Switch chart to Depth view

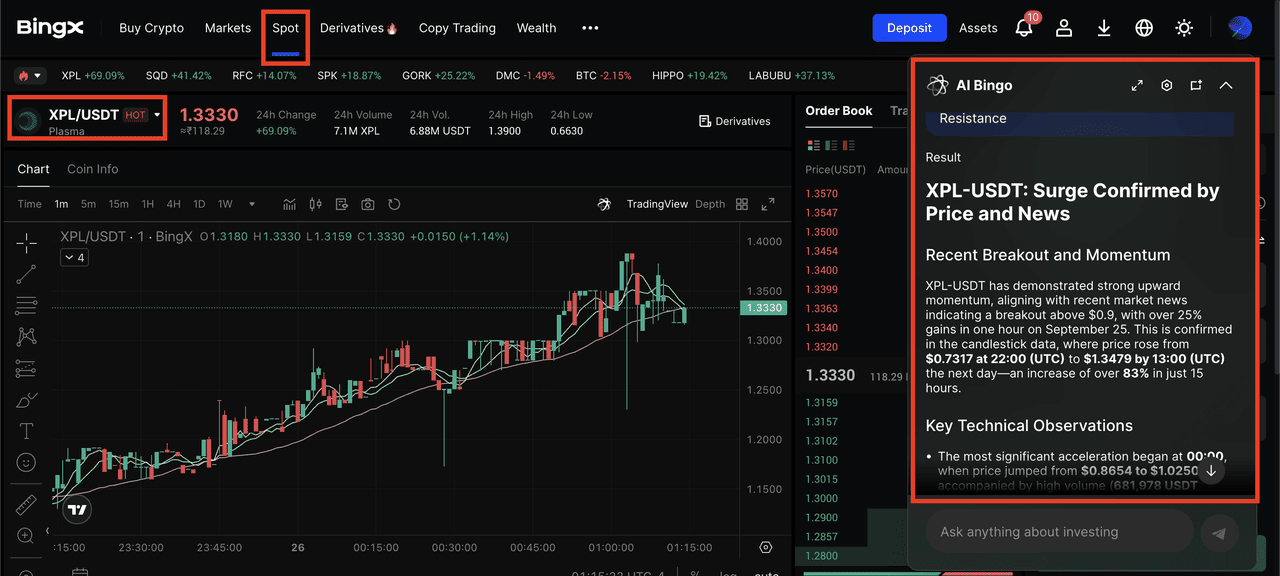coord(710,204)
